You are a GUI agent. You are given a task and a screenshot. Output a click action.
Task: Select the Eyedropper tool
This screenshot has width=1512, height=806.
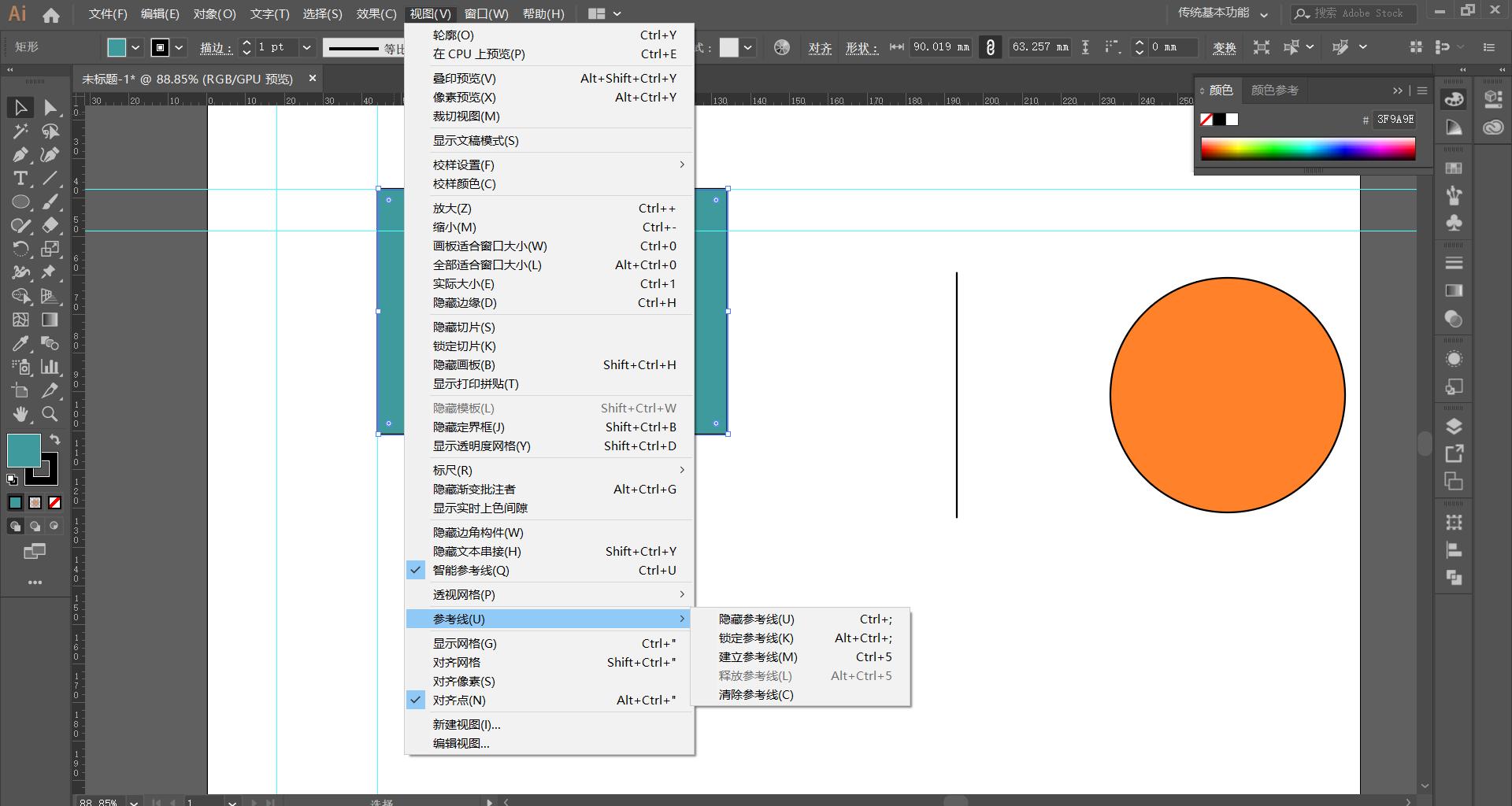click(20, 343)
